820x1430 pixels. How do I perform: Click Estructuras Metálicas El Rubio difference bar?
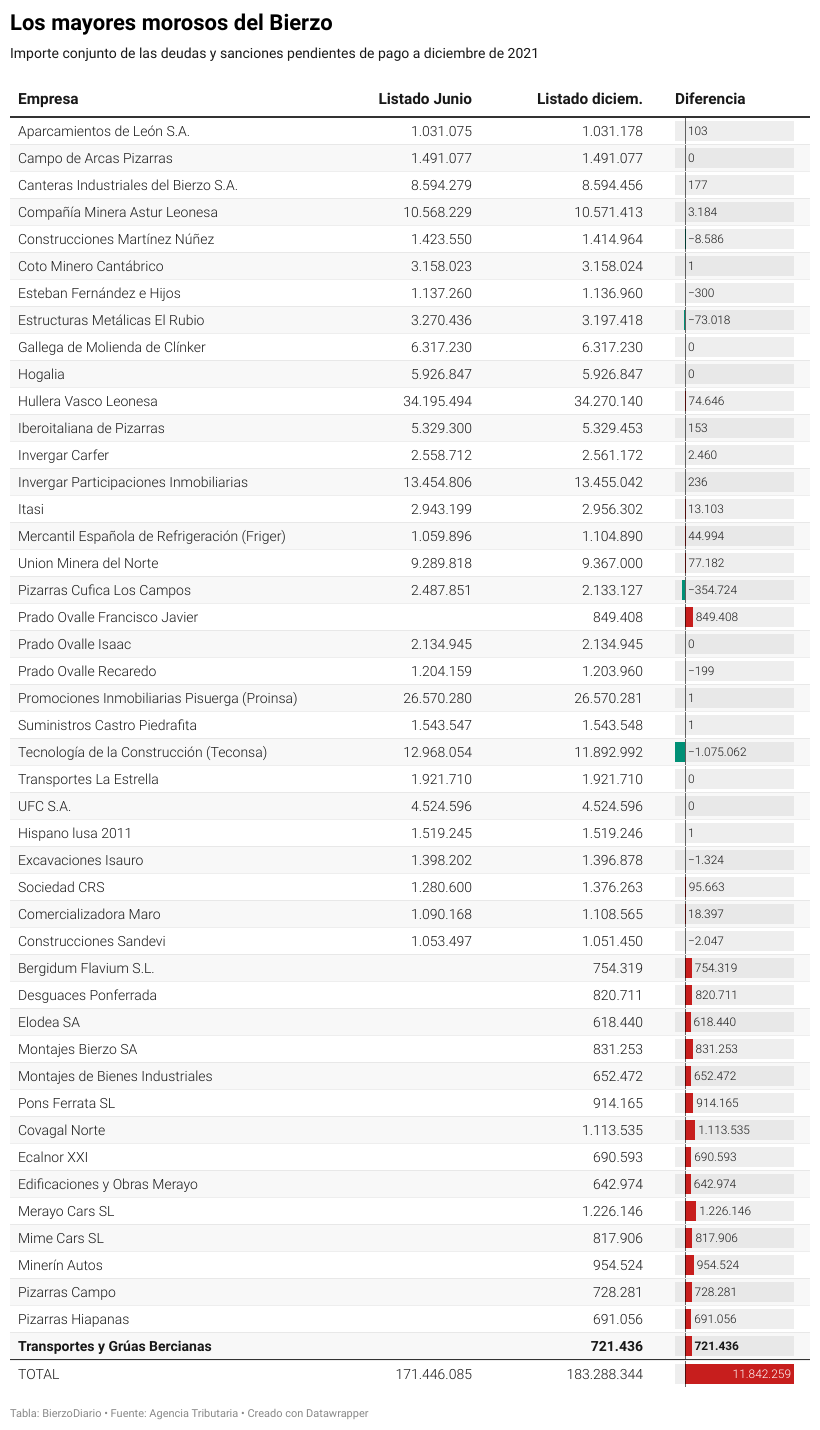pos(685,320)
